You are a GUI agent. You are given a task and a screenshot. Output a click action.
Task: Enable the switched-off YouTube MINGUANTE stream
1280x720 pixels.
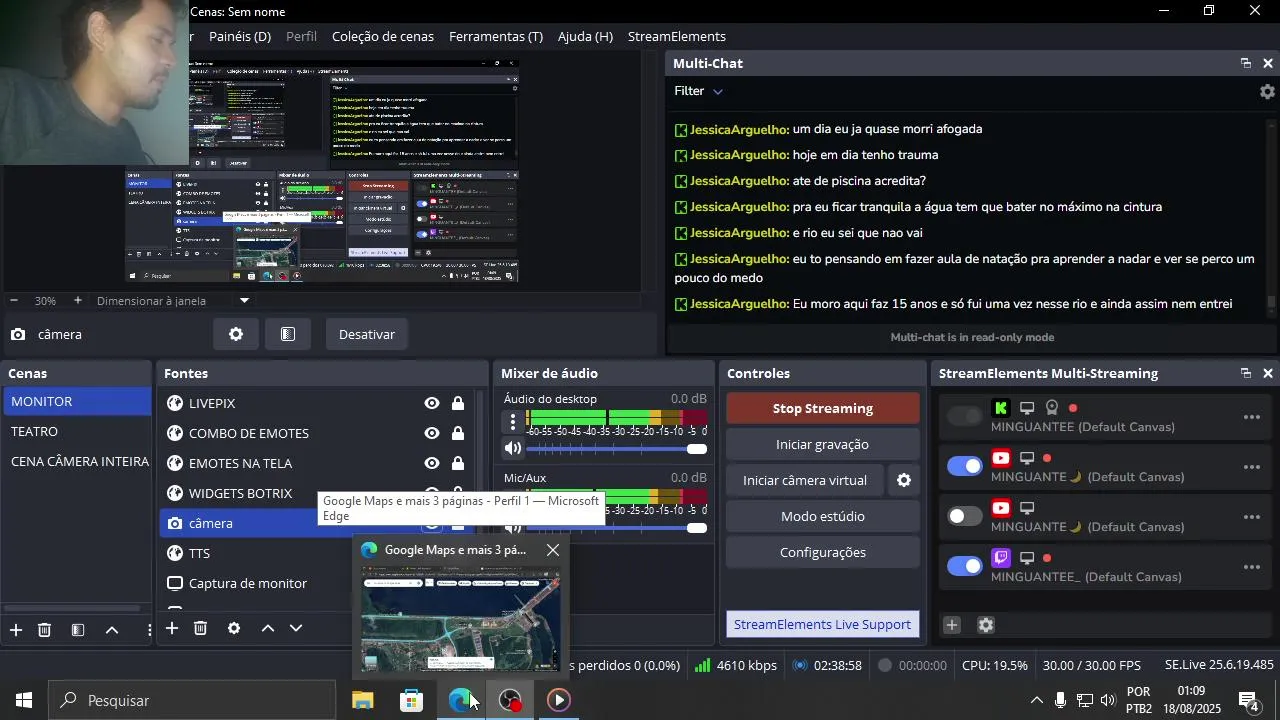pos(965,516)
